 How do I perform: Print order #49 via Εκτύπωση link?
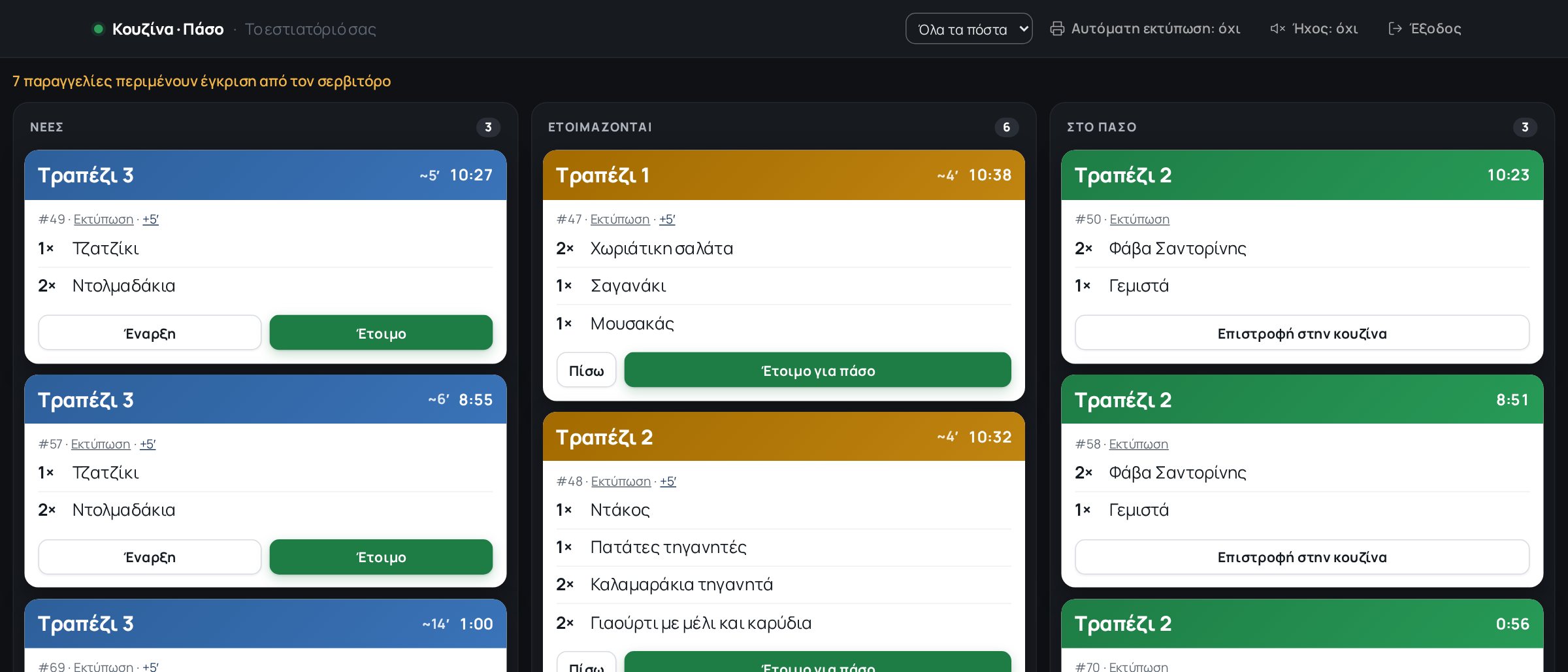coord(103,219)
